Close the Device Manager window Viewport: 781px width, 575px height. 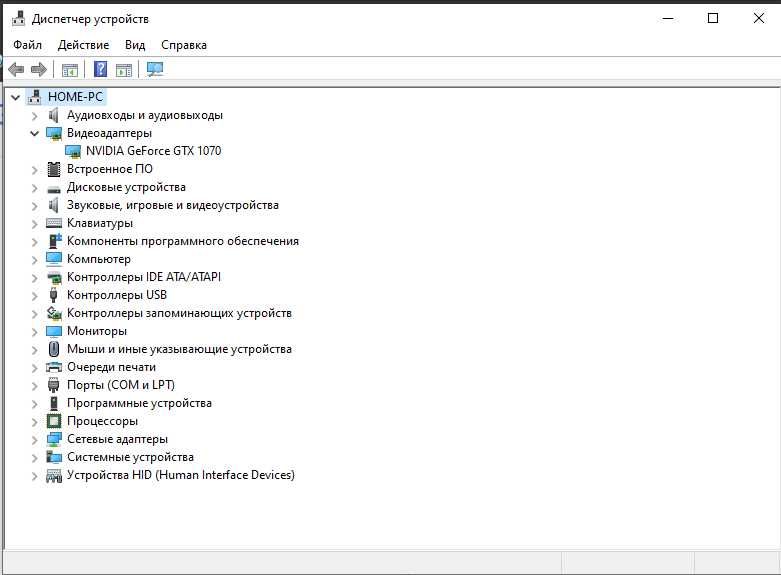pos(759,18)
